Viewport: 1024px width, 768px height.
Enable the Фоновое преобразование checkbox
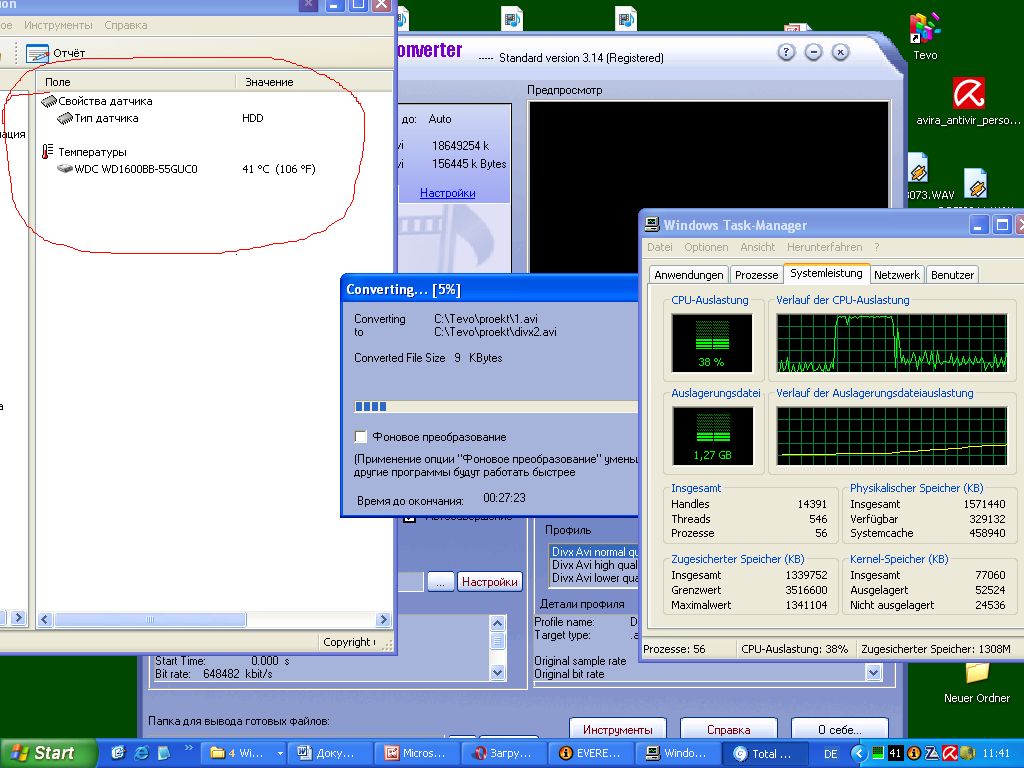pos(361,437)
